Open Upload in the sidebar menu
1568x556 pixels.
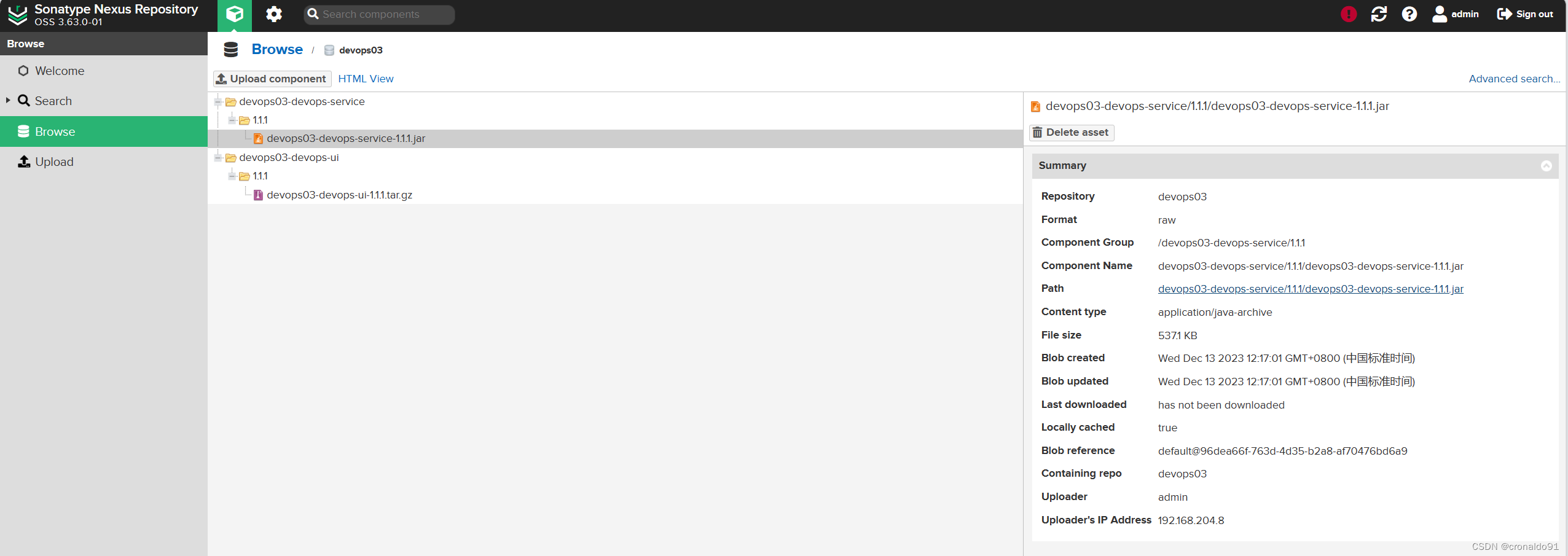tap(104, 162)
